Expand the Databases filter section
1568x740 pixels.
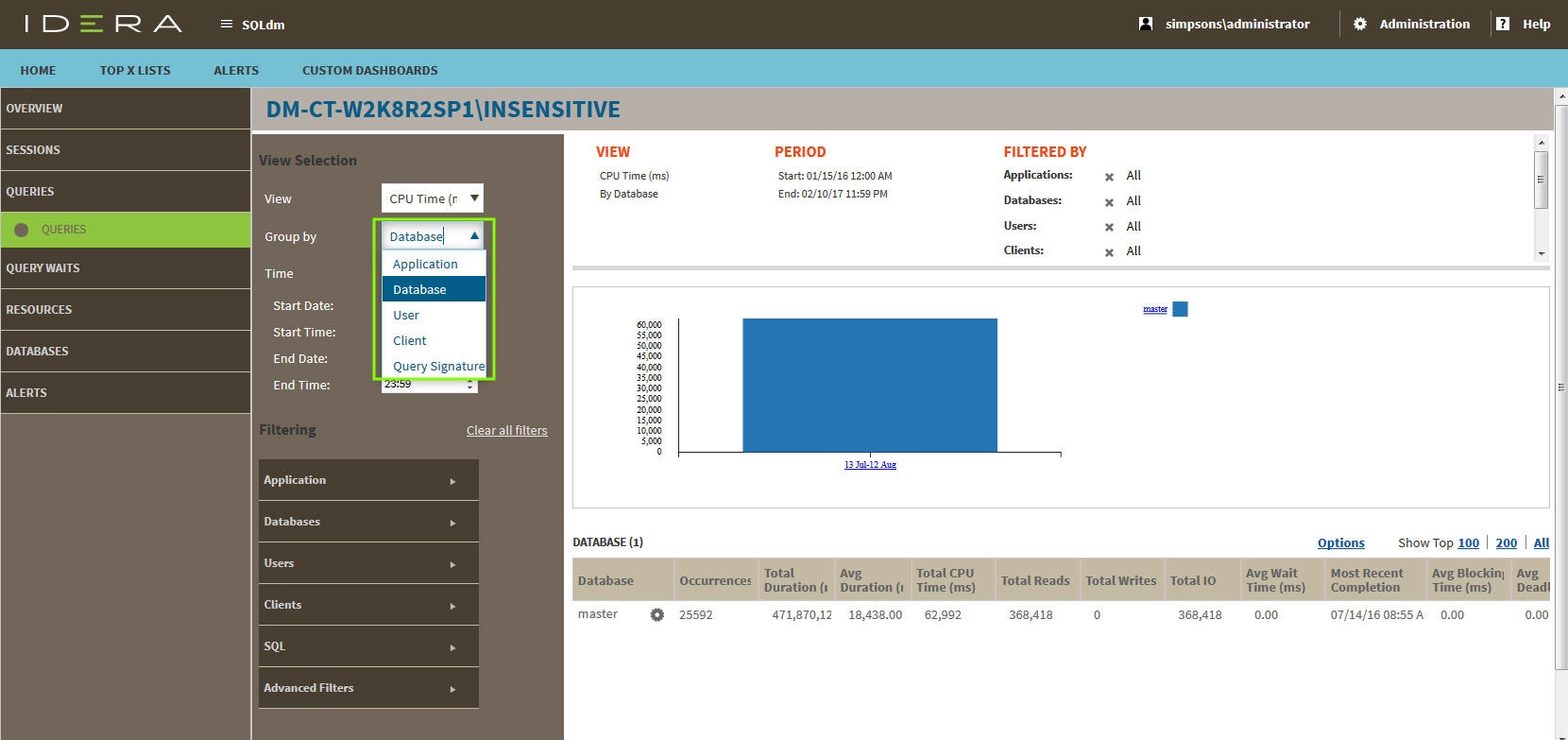click(x=368, y=522)
